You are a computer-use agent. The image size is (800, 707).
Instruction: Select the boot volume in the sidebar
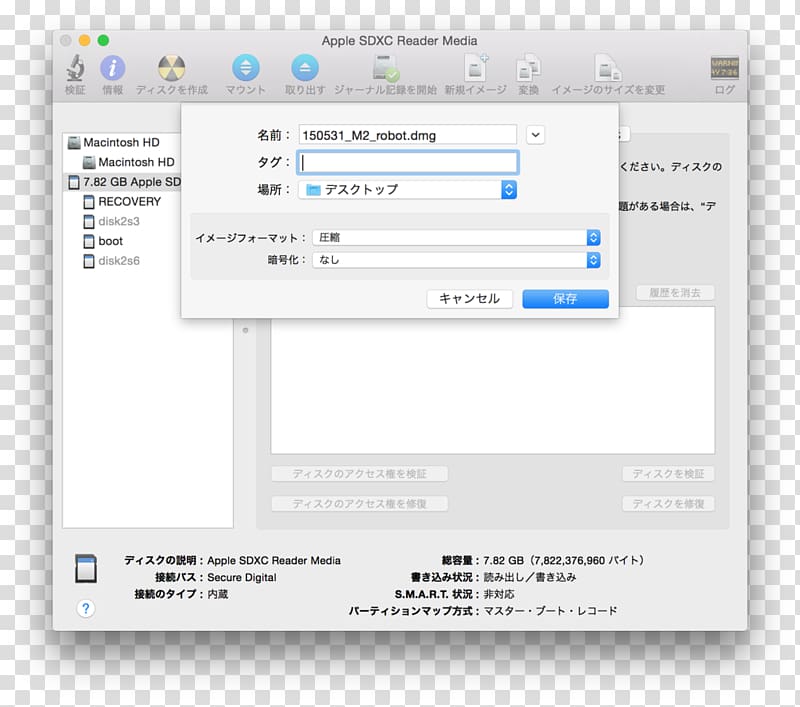109,241
